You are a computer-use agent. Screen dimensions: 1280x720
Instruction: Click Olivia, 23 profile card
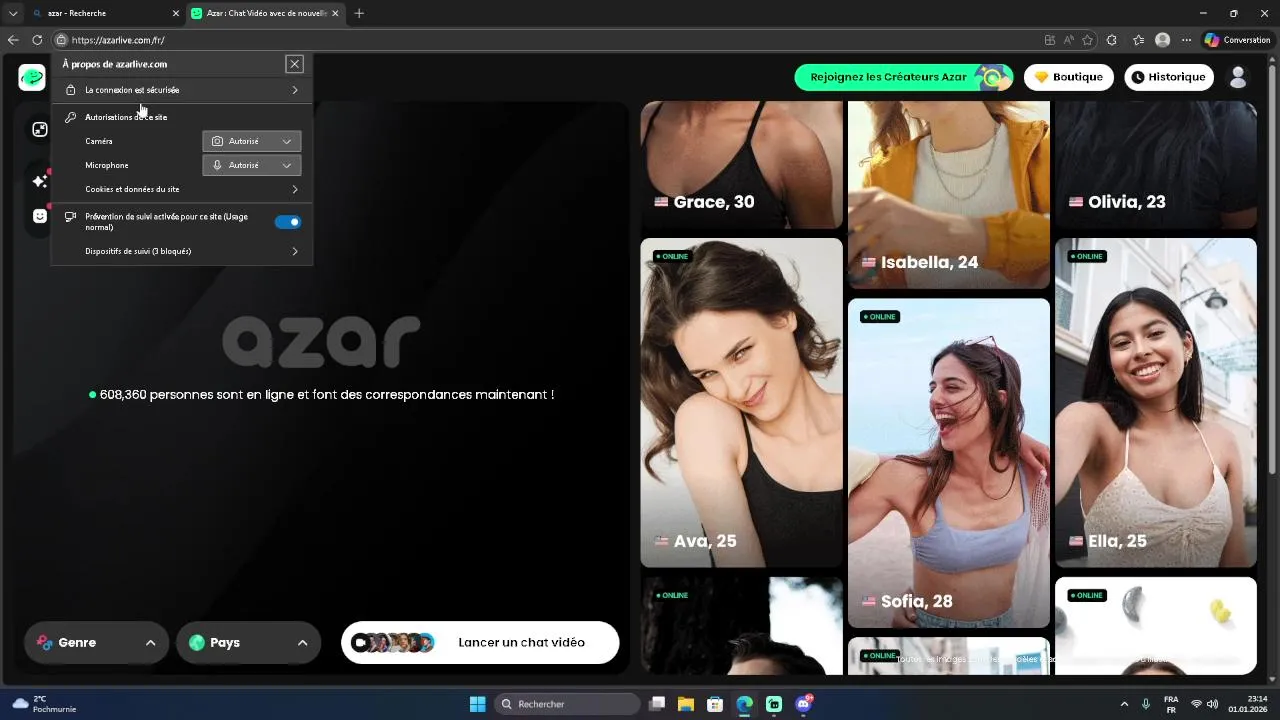pyautogui.click(x=1155, y=164)
